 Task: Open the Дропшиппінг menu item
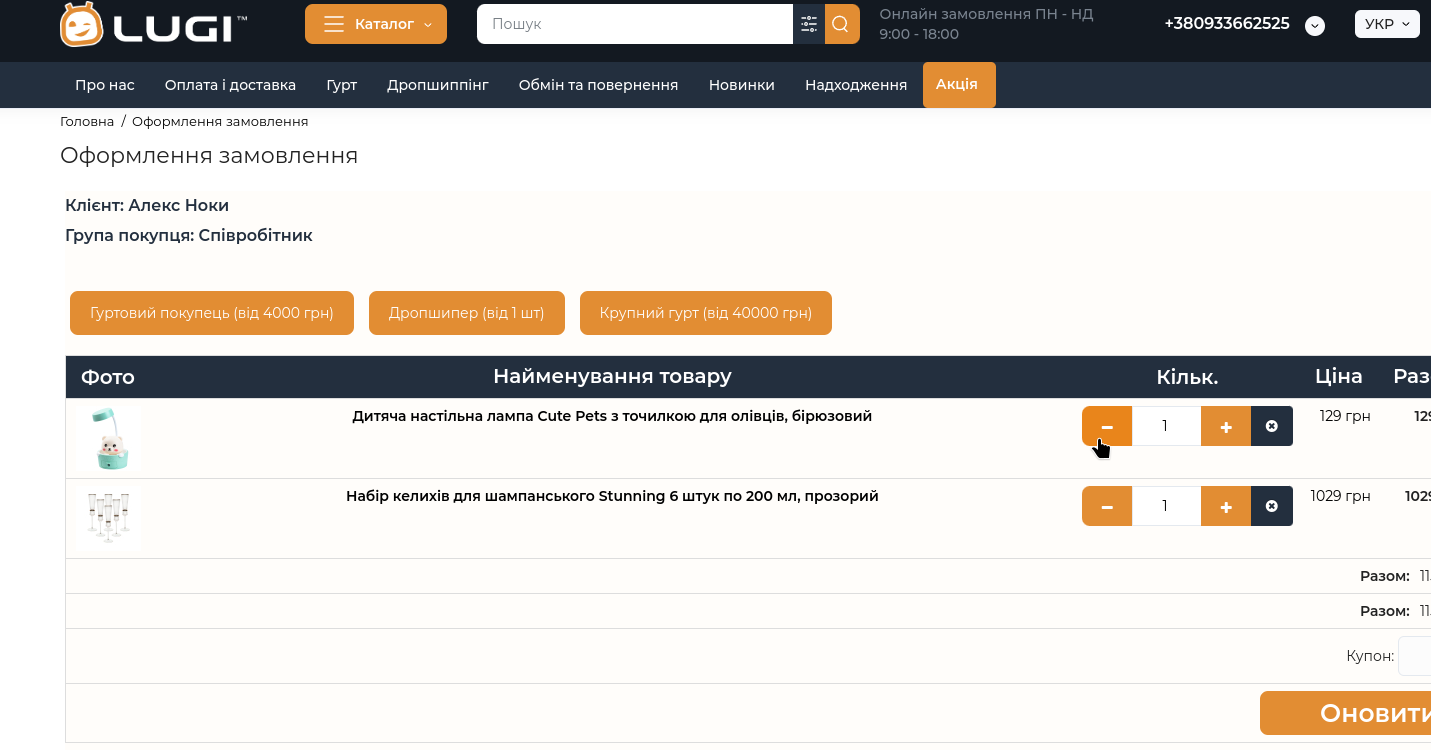(x=437, y=85)
